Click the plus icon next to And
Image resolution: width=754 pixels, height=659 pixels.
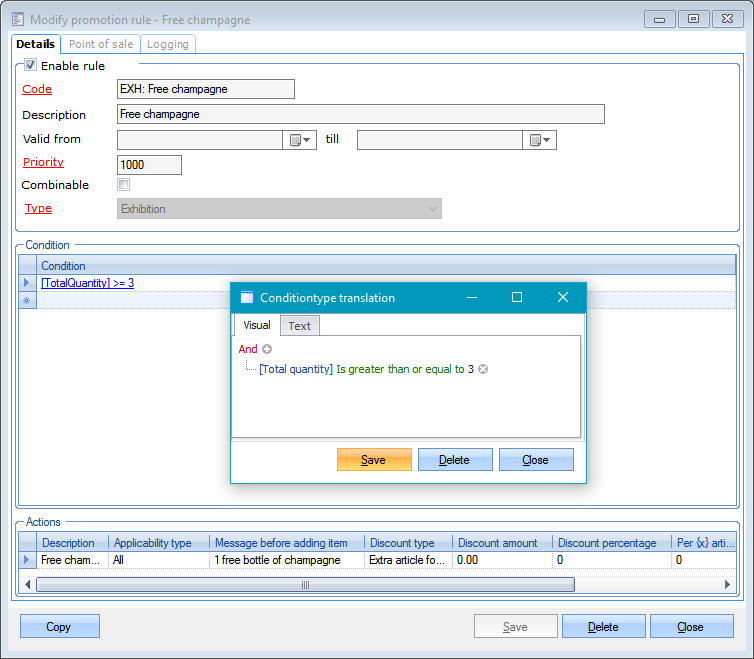click(267, 349)
